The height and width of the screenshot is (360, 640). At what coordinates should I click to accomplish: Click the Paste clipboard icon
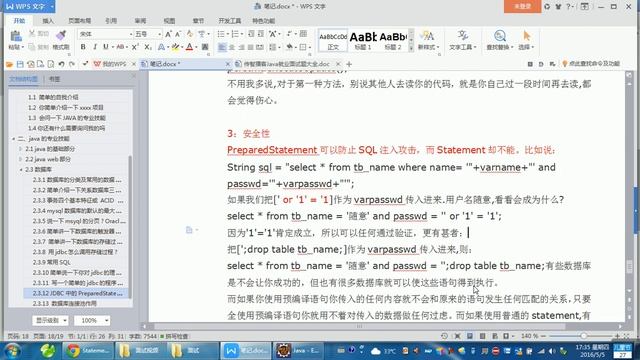(x=16, y=36)
